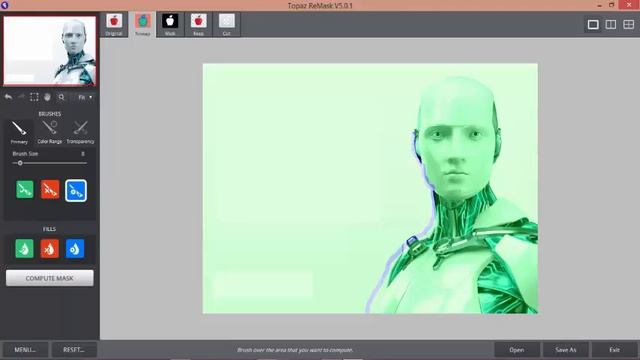Select the Transparency brush

80,132
